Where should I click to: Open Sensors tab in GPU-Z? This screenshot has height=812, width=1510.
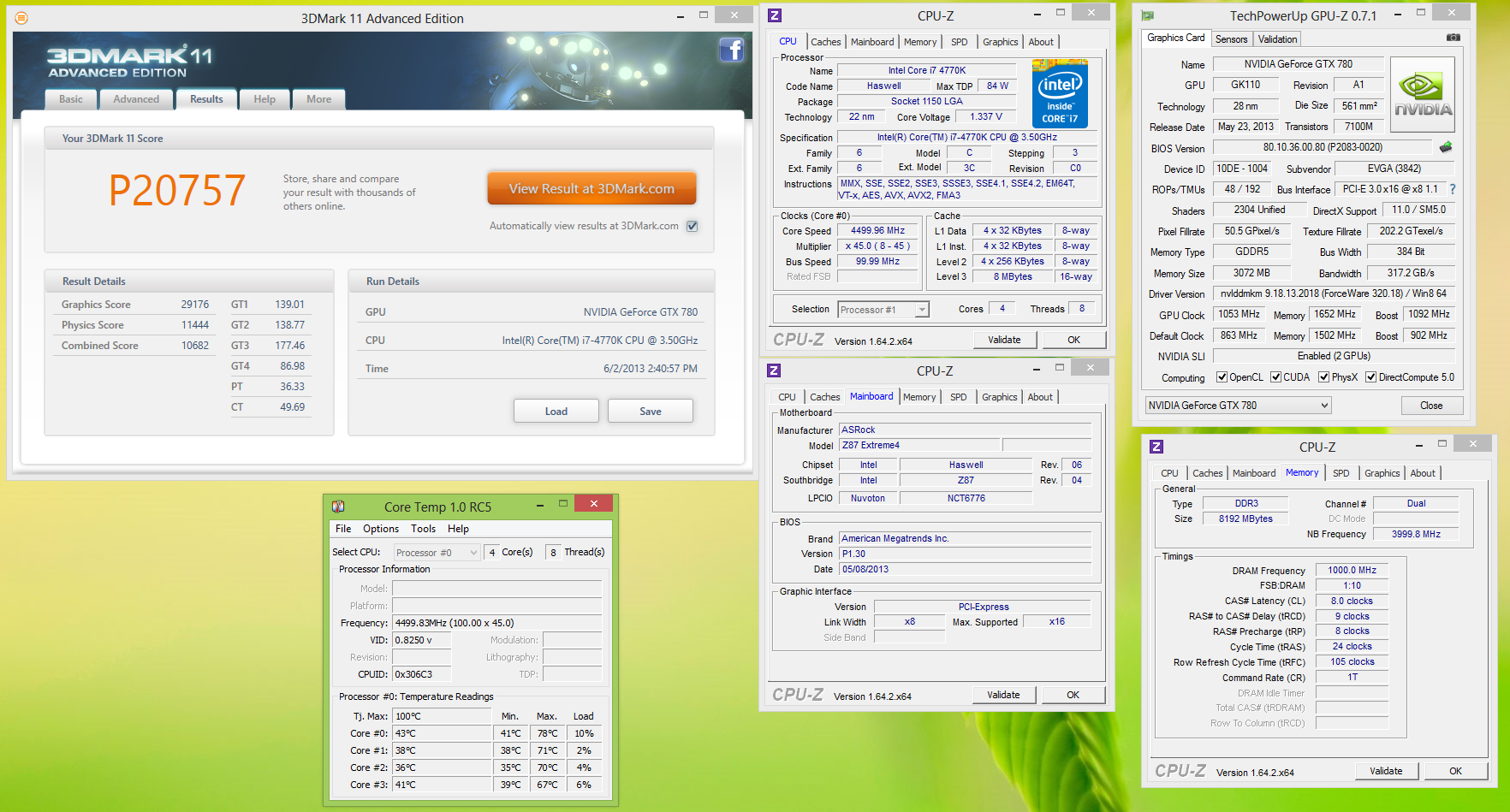point(1231,39)
